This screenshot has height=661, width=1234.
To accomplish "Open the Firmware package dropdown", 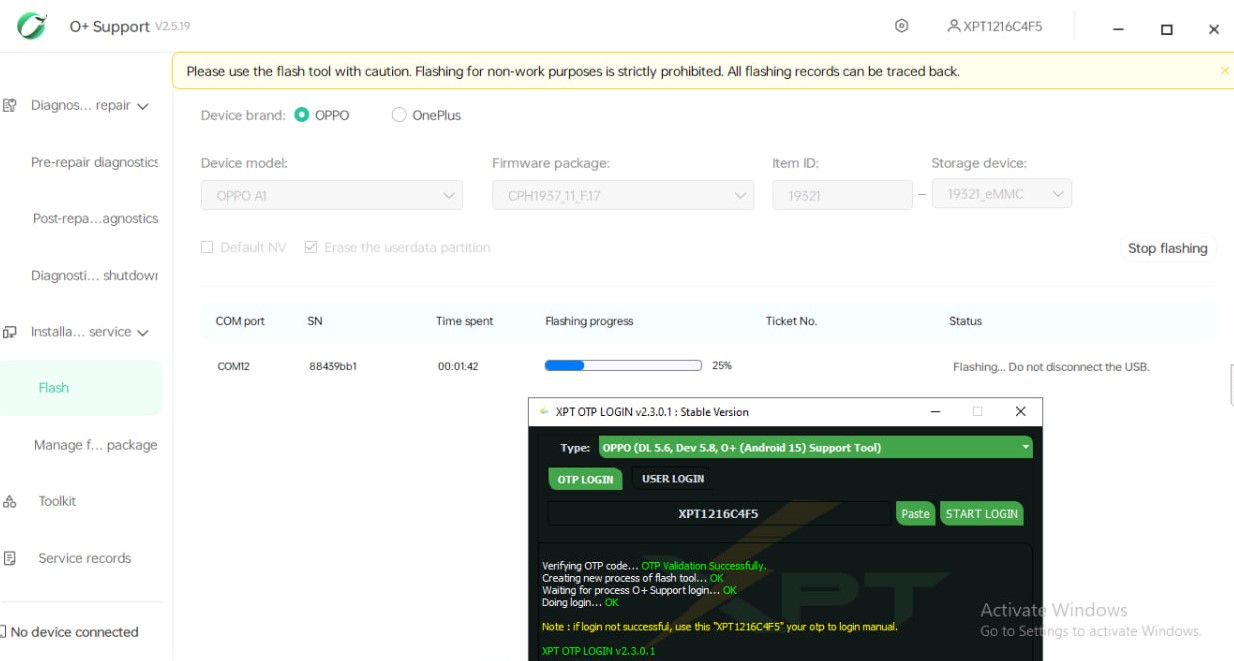I will tap(623, 196).
